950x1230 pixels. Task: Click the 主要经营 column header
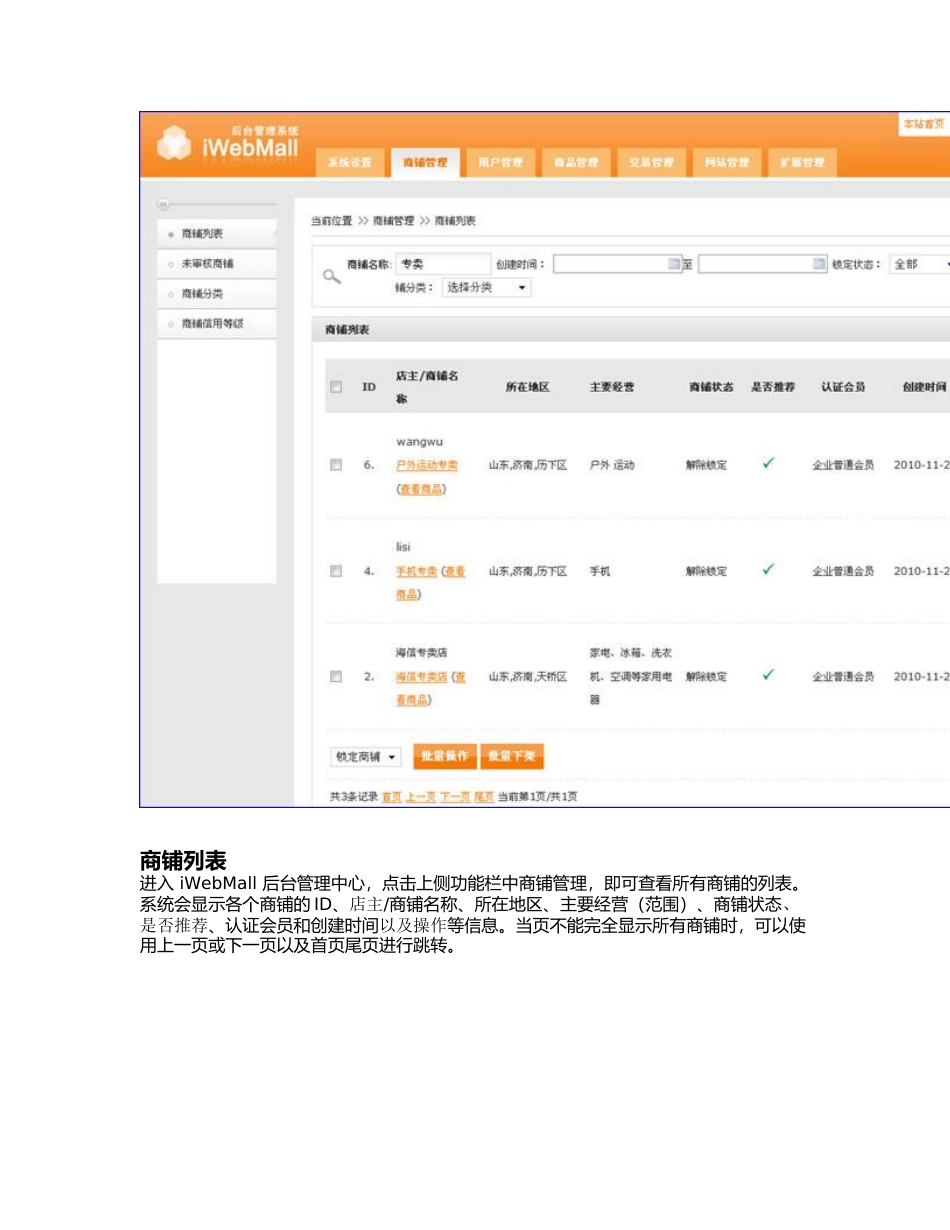[611, 387]
